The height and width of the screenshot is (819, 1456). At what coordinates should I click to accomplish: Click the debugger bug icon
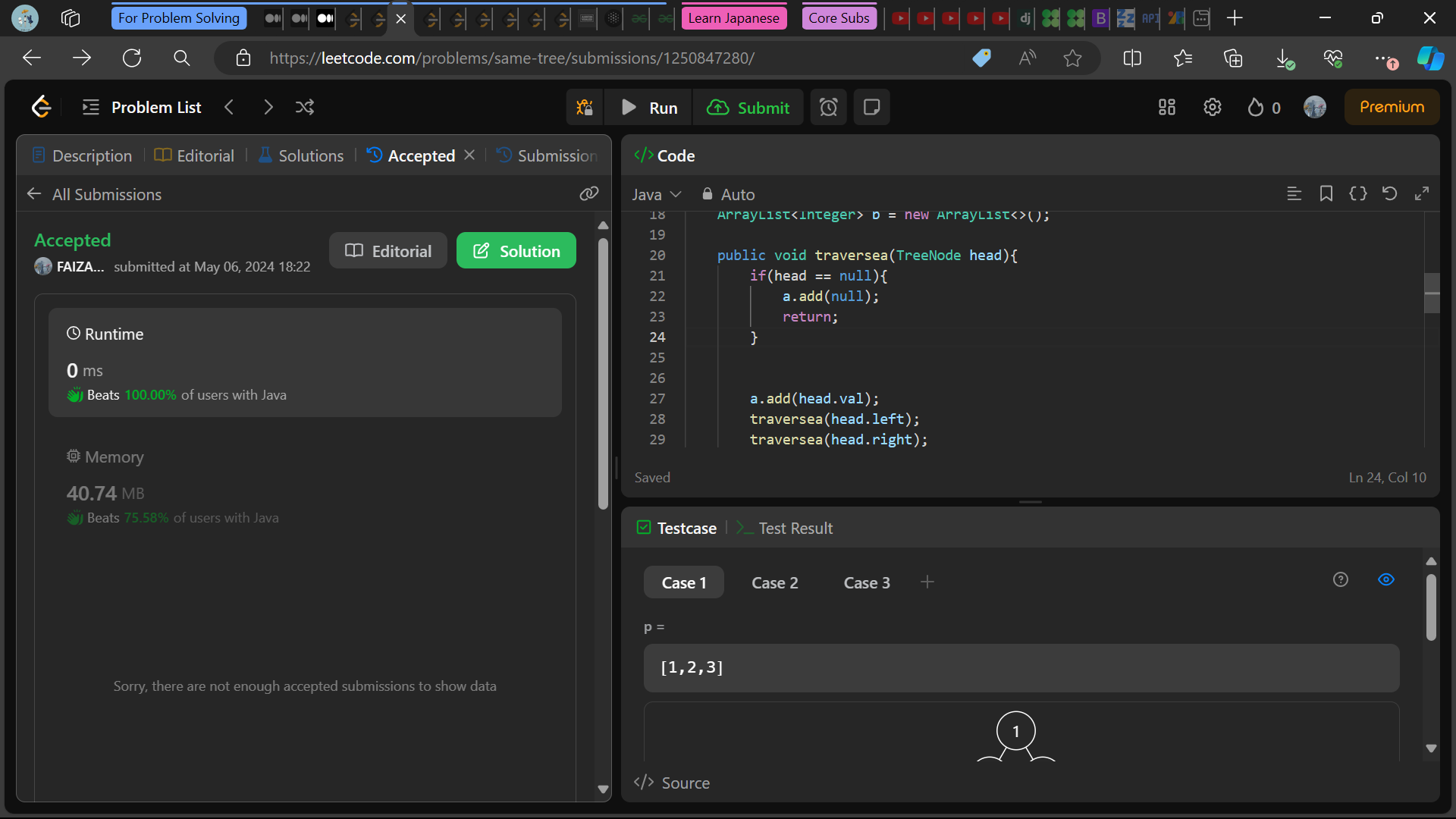pos(585,108)
